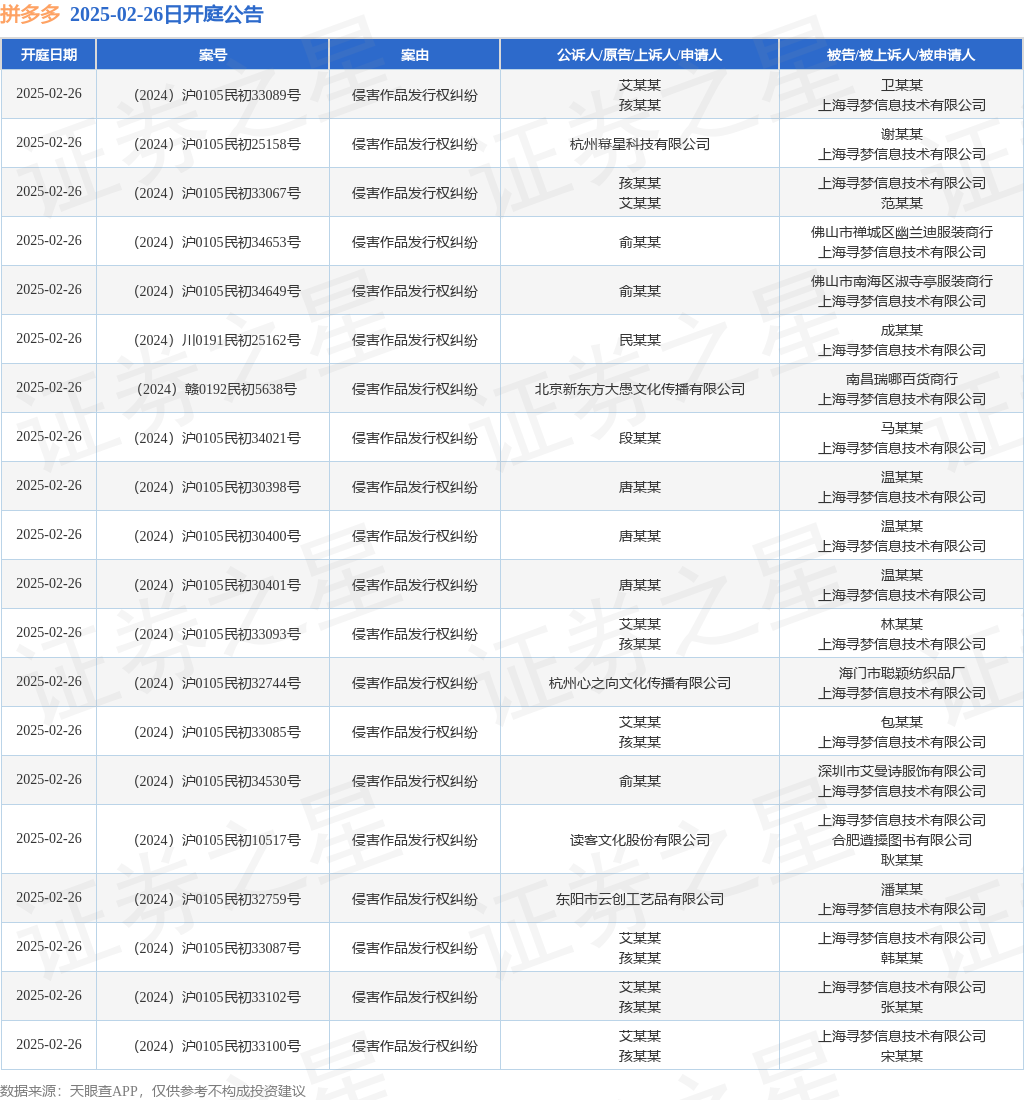Select the 开庭日期 column header
1024x1100 pixels.
(48, 55)
